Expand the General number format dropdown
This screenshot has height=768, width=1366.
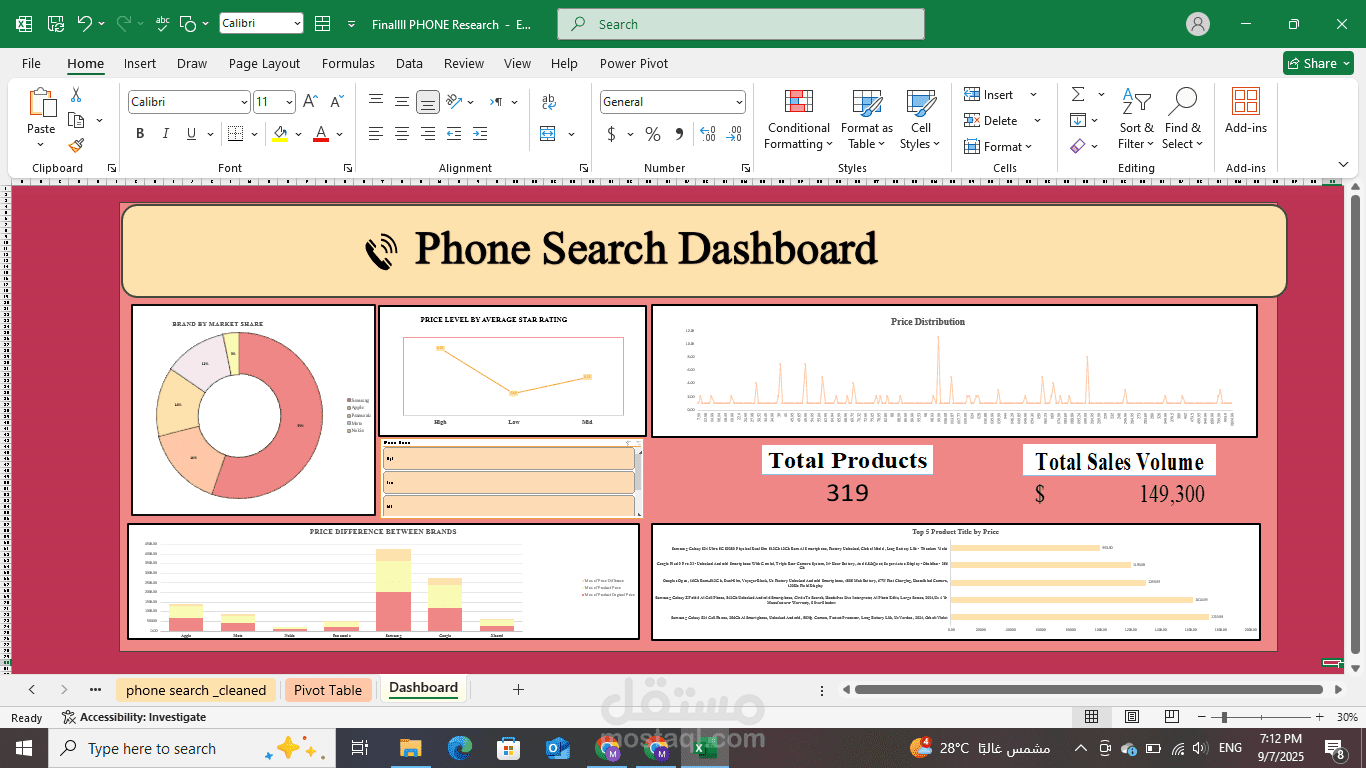[x=739, y=102]
